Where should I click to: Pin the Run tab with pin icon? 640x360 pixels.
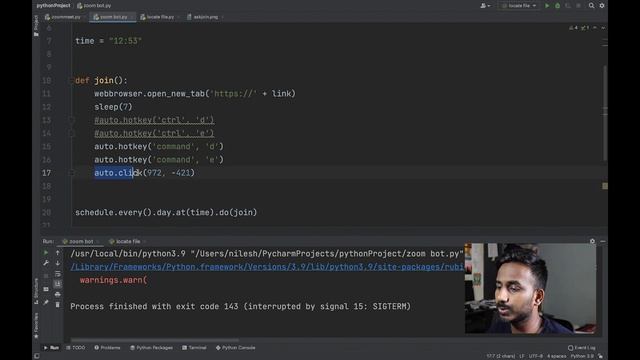click(x=46, y=302)
